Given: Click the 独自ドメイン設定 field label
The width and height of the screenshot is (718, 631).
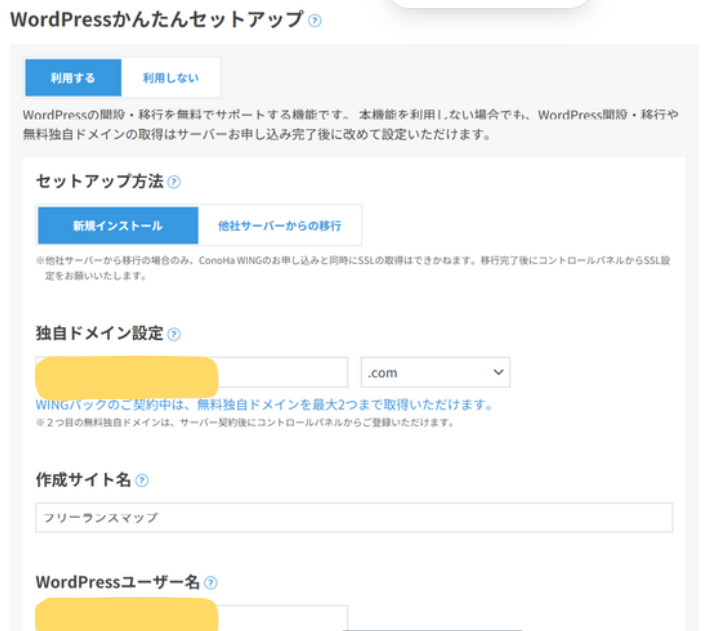Looking at the screenshot, I should [x=99, y=334].
